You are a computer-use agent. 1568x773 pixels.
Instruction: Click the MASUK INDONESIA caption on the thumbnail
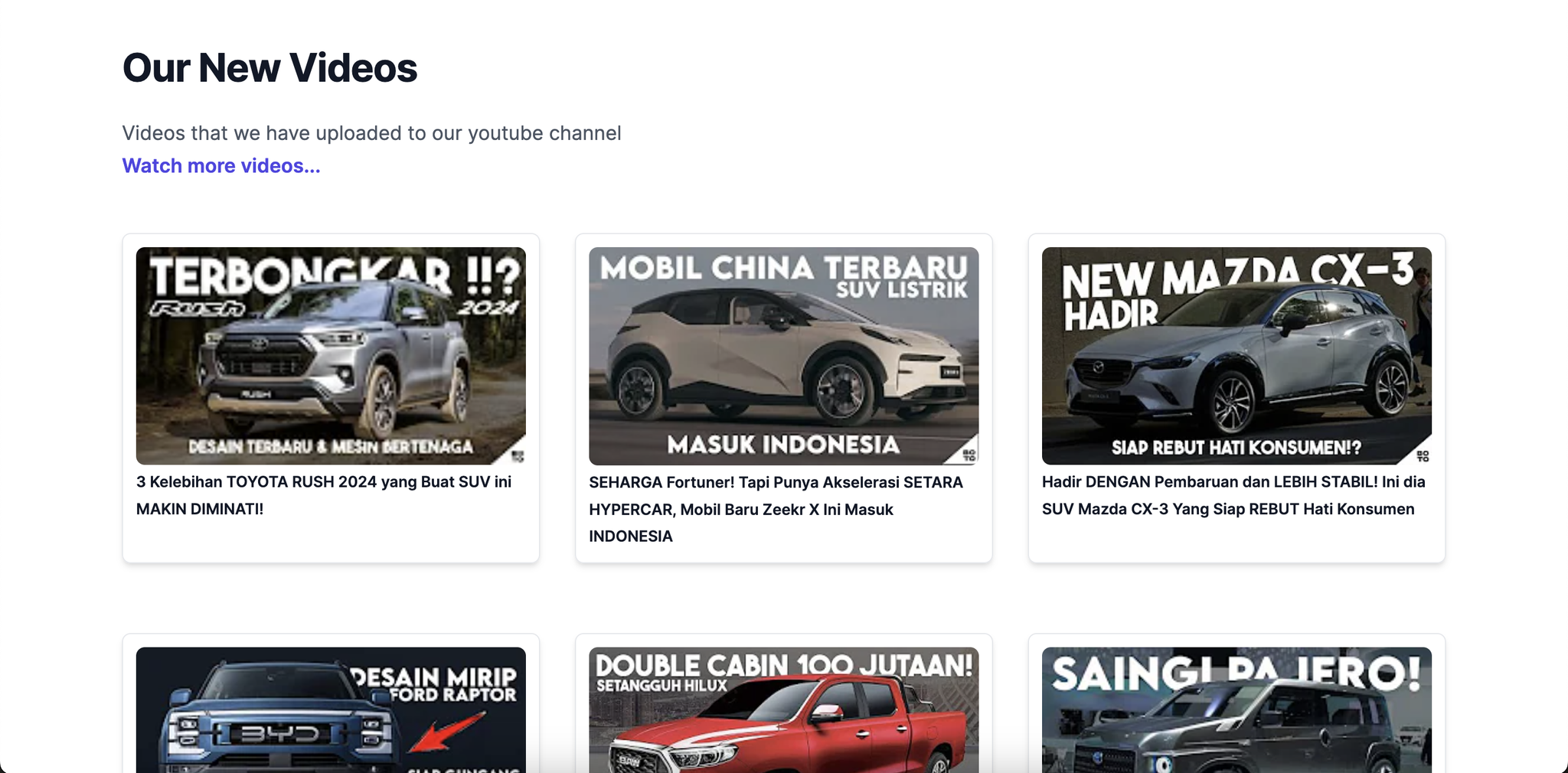click(x=783, y=445)
